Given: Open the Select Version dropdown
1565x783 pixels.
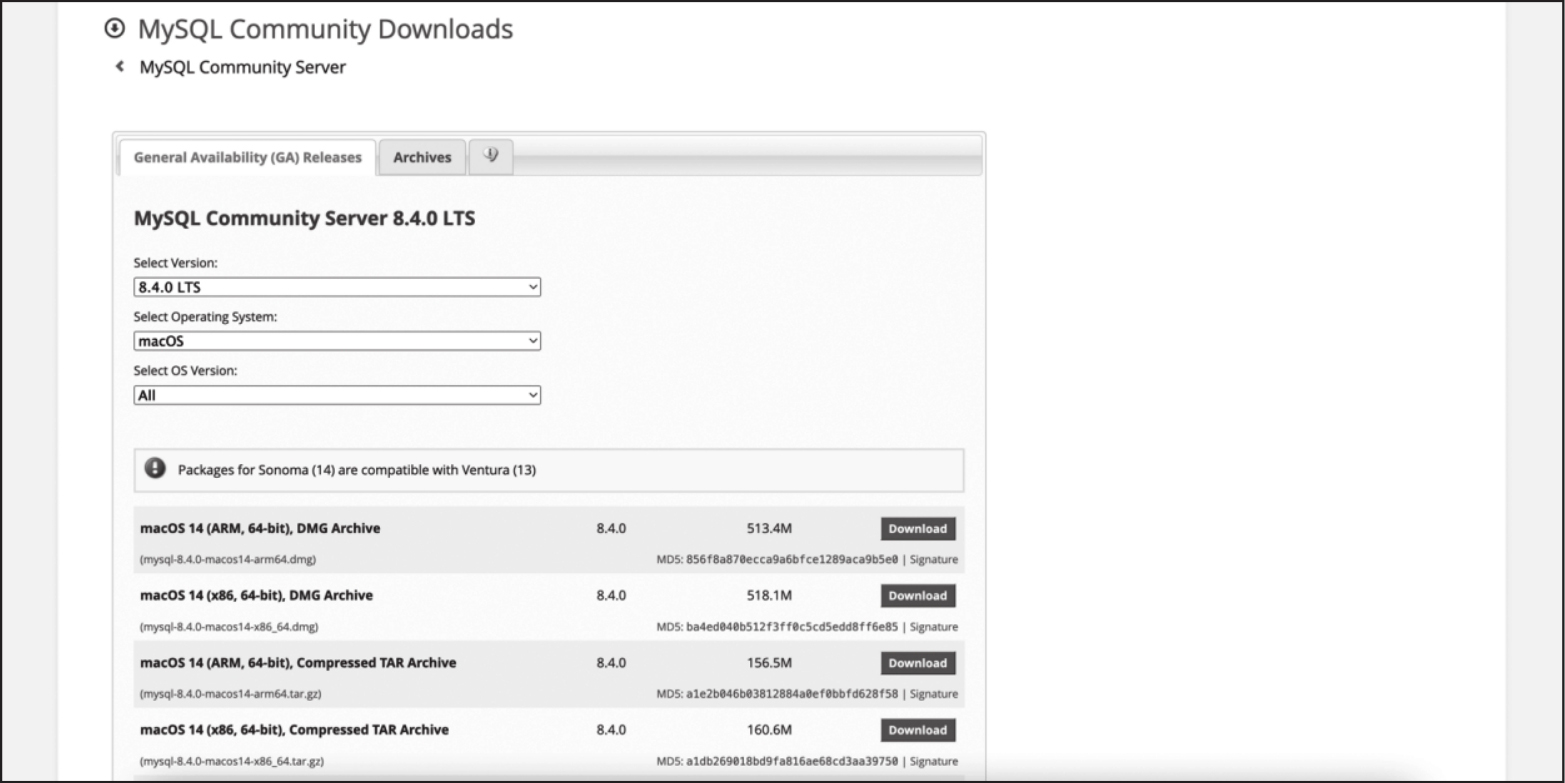Looking at the screenshot, I should tap(337, 287).
